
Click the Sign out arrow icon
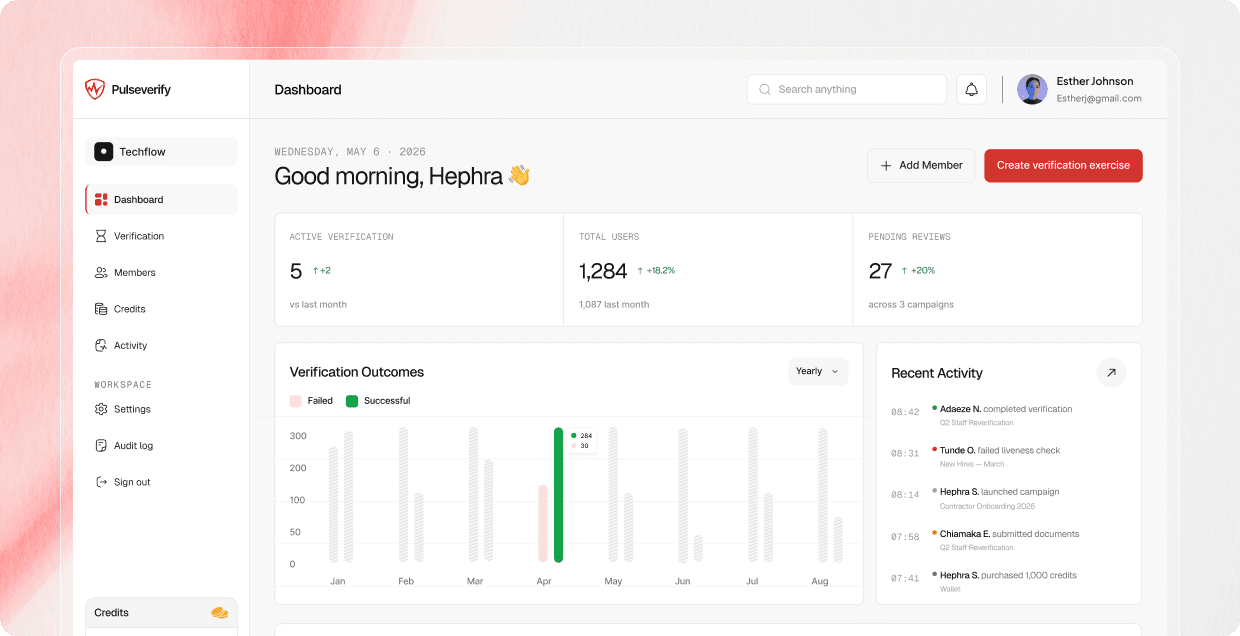[x=101, y=482]
